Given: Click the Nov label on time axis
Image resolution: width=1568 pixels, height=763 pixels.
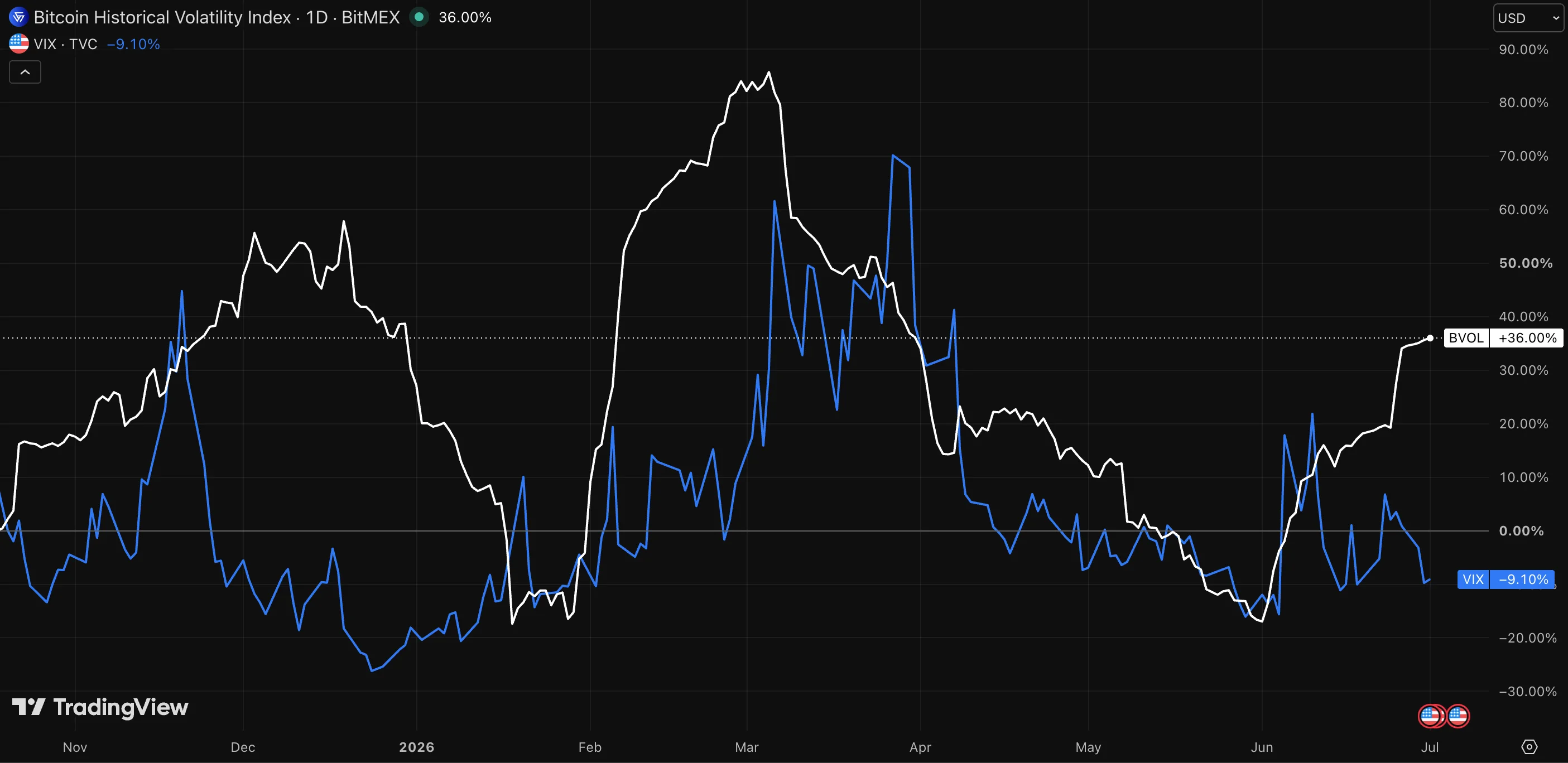Looking at the screenshot, I should pyautogui.click(x=75, y=747).
